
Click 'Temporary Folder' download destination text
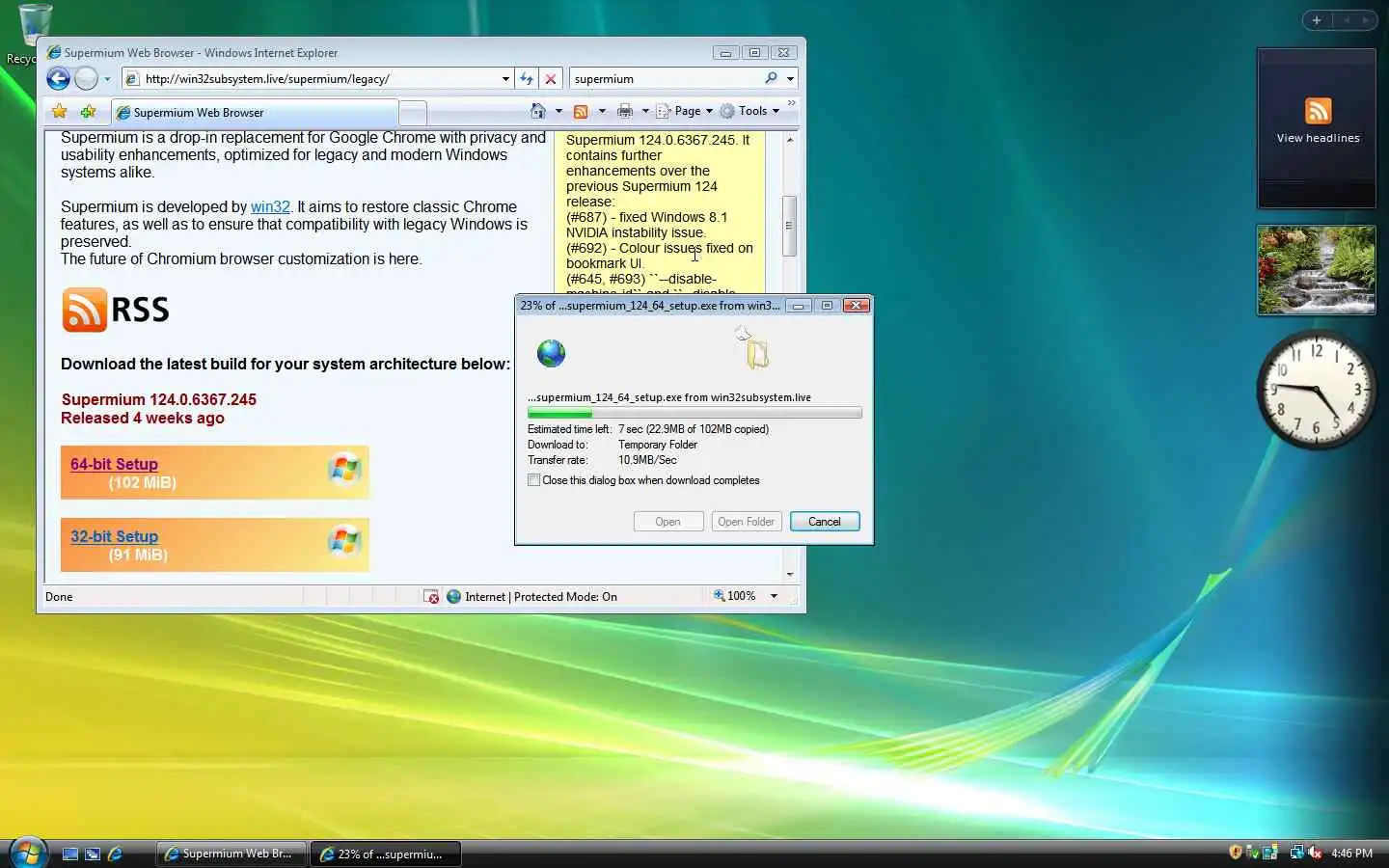click(x=657, y=445)
